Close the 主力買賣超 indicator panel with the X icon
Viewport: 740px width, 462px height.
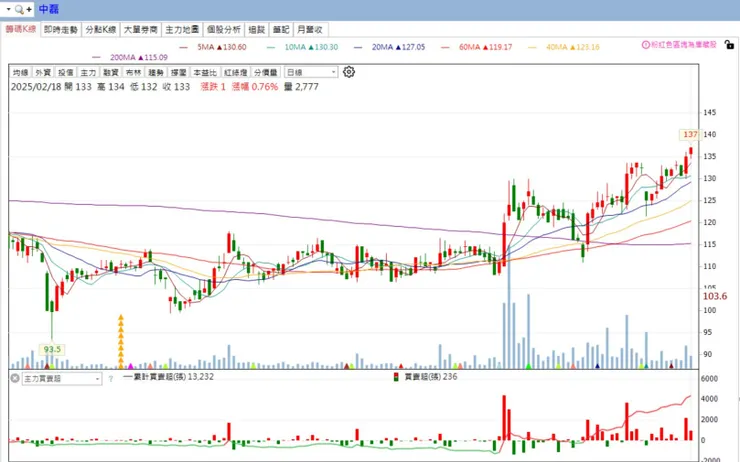pyautogui.click(x=15, y=378)
